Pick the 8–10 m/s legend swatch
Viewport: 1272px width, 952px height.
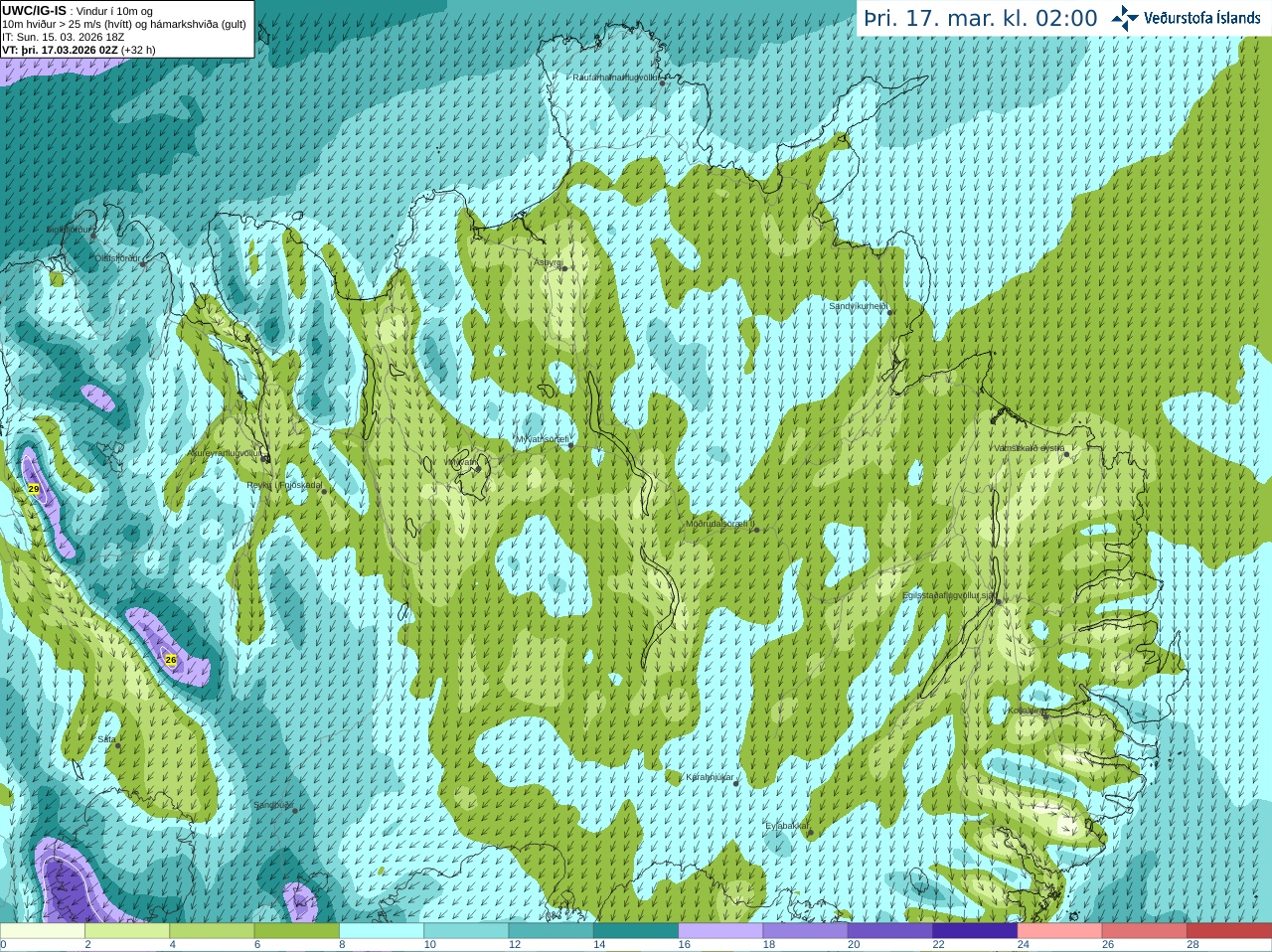382,931
